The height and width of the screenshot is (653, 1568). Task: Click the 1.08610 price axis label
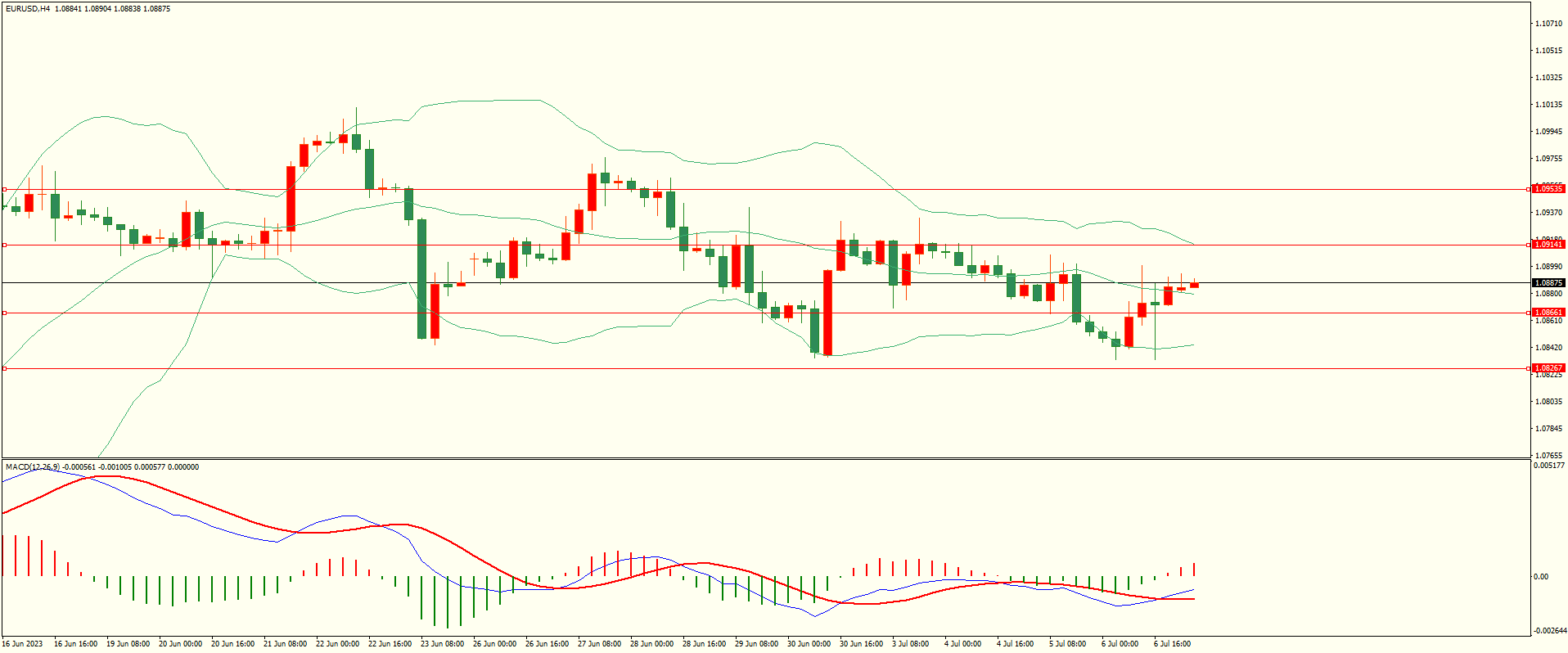click(x=1548, y=321)
